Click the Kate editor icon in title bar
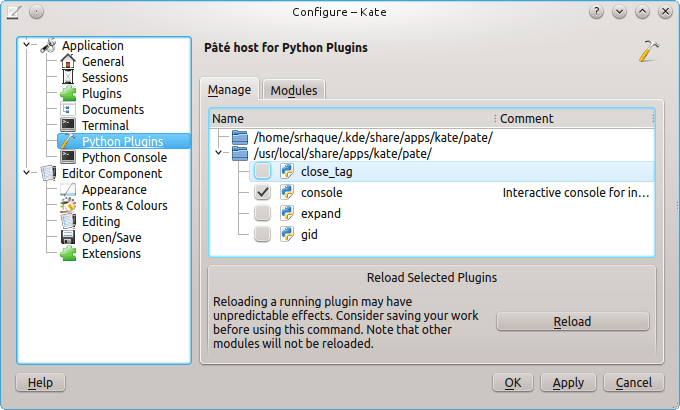The width and height of the screenshot is (680, 410). tap(14, 12)
